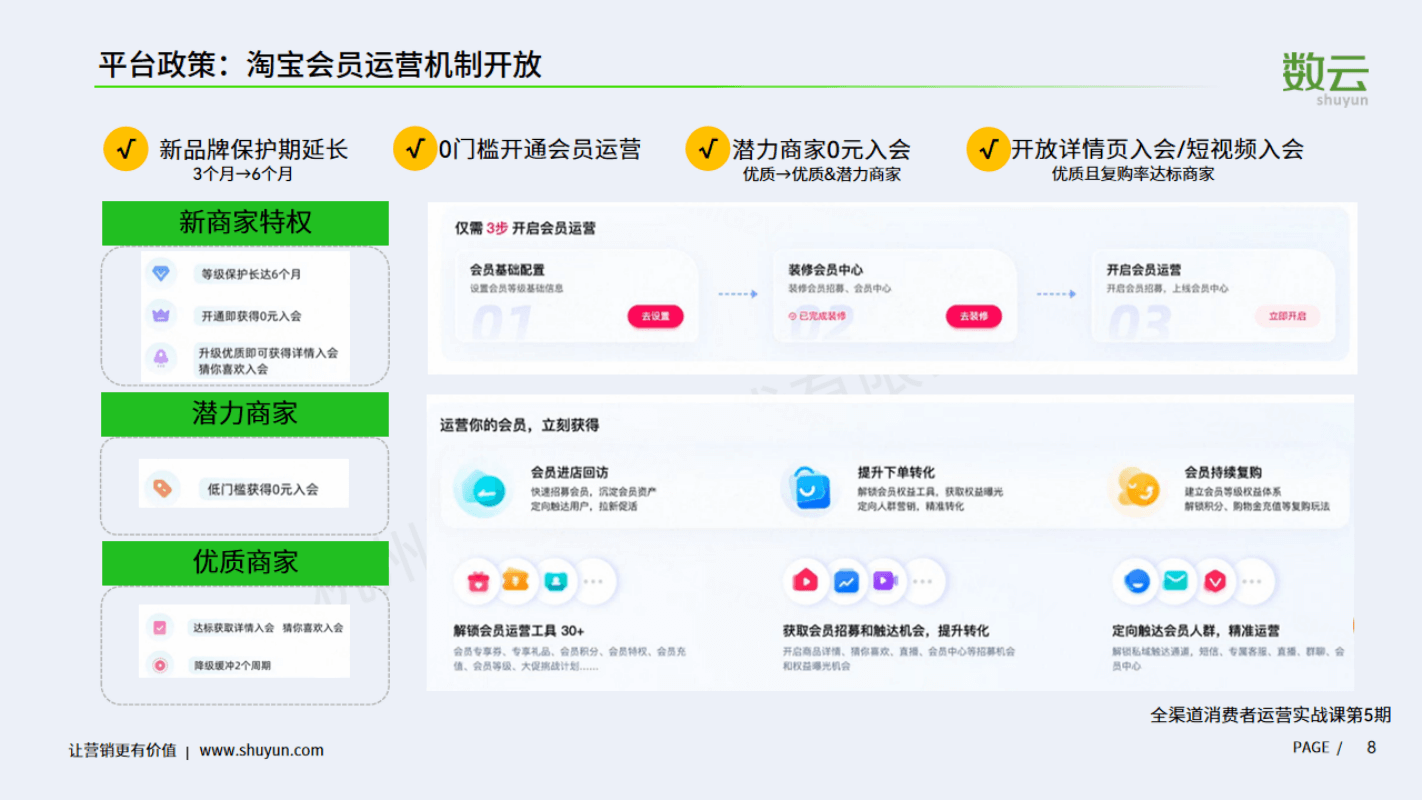Click the 优质且复购率达标商家 subtitle

coord(1133,174)
